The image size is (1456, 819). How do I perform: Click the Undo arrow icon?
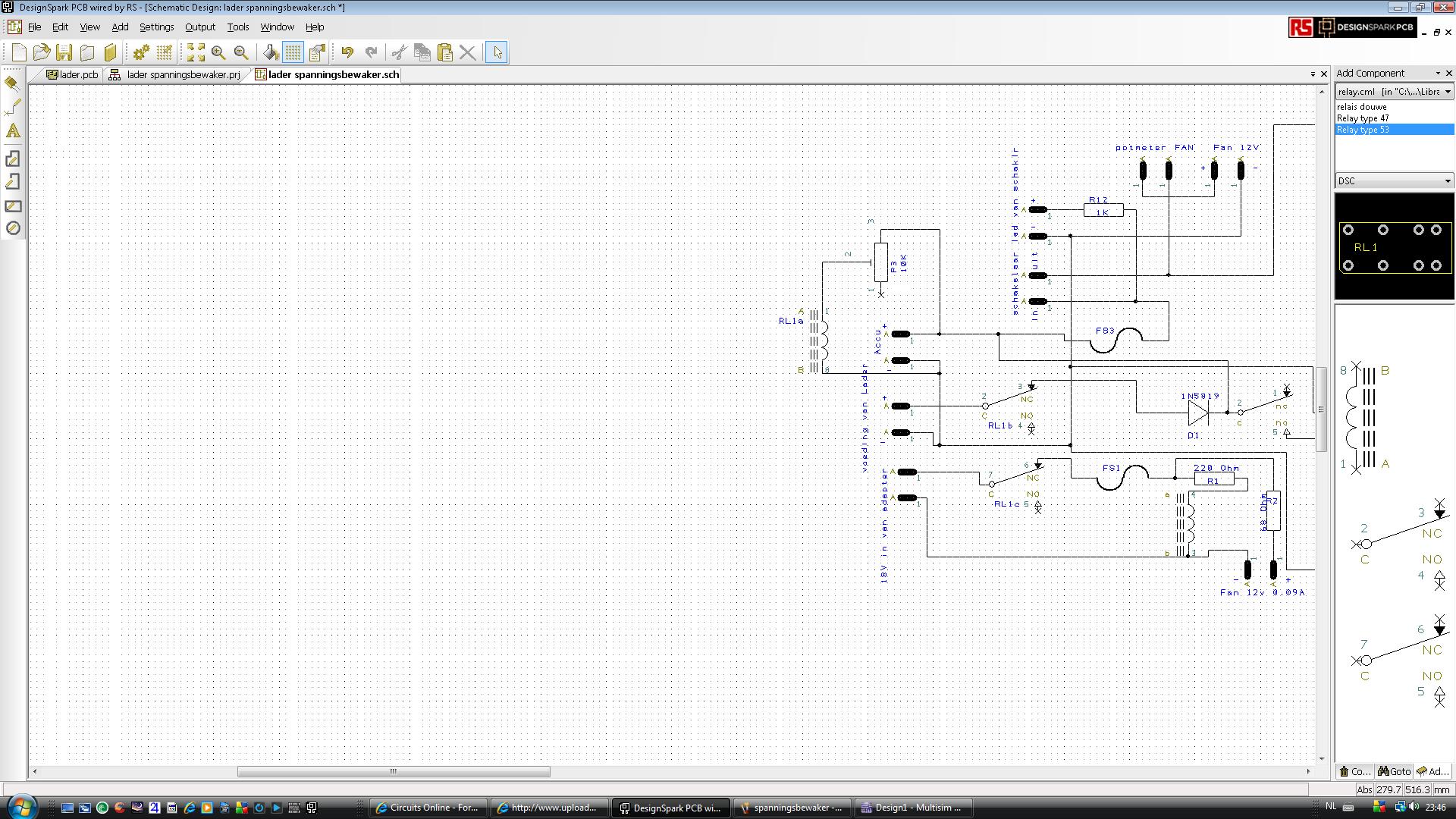tap(347, 52)
